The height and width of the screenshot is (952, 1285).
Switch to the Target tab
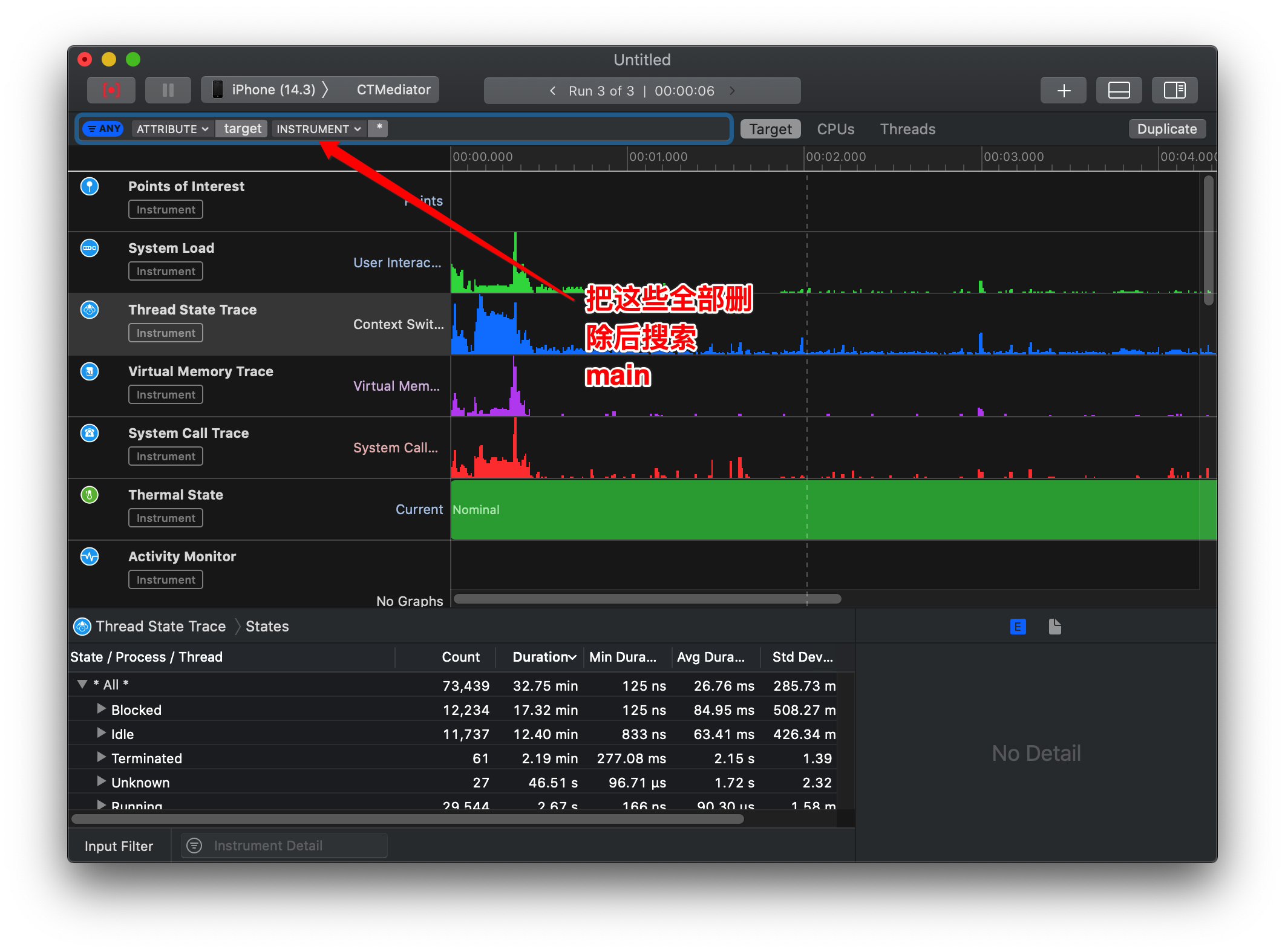click(770, 129)
